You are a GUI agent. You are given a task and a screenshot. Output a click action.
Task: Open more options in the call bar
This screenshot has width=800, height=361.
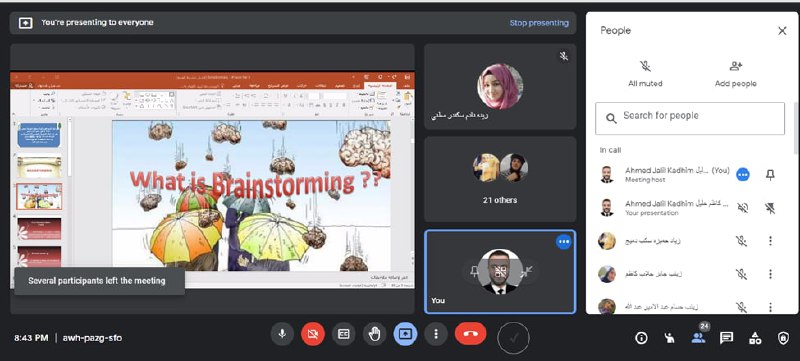436,334
